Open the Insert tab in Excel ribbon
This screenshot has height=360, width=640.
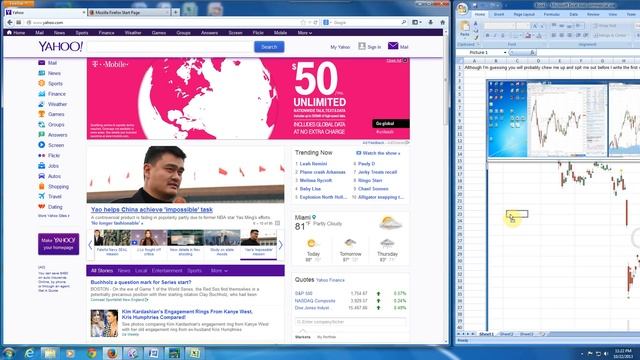point(499,14)
